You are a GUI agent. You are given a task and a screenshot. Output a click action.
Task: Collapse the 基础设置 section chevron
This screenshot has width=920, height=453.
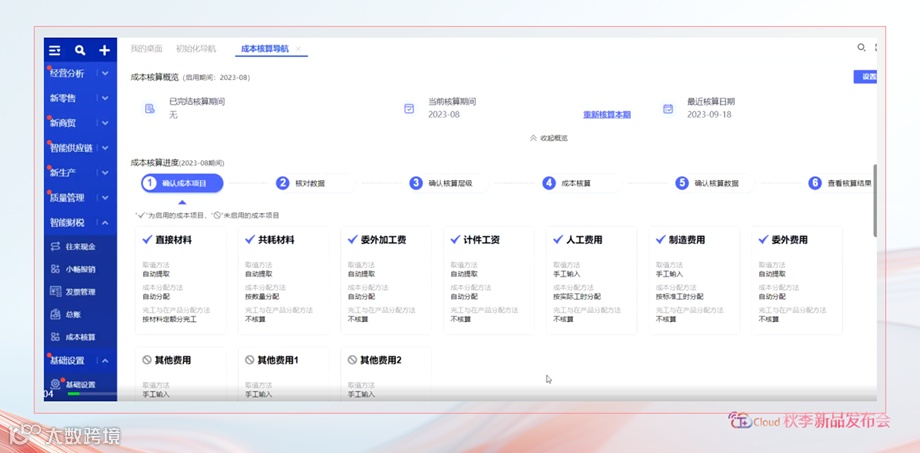[x=105, y=360]
